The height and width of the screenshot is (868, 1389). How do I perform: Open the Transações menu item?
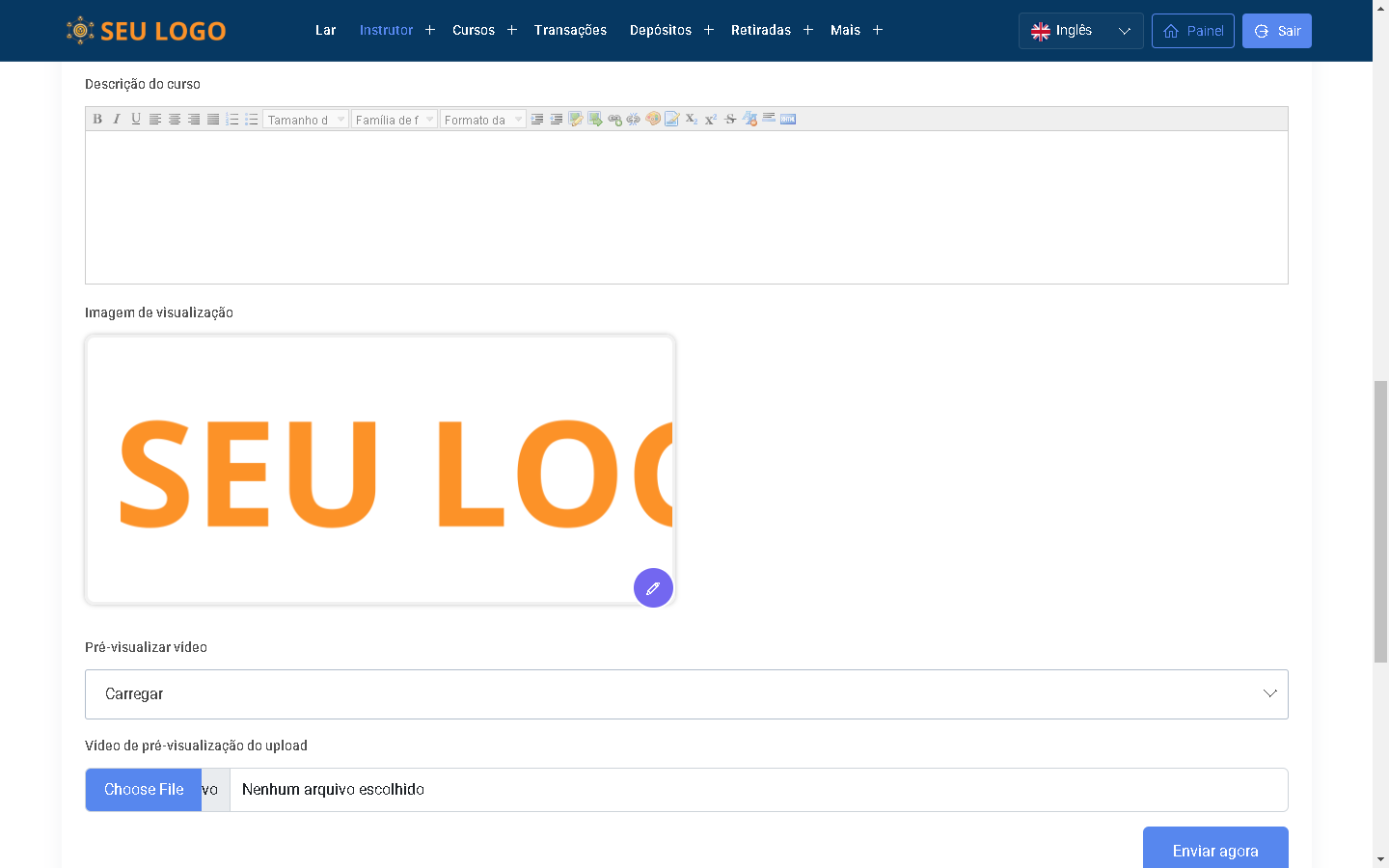pos(570,30)
